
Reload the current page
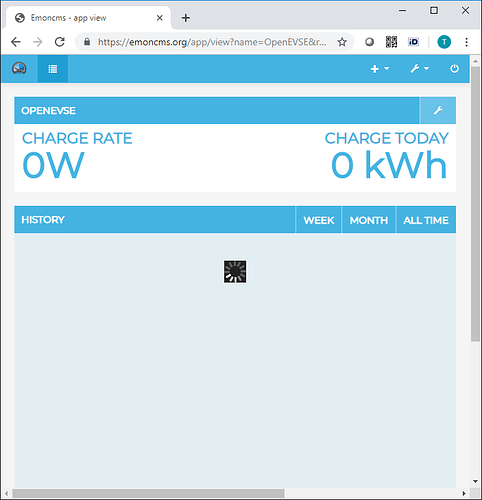(60, 42)
